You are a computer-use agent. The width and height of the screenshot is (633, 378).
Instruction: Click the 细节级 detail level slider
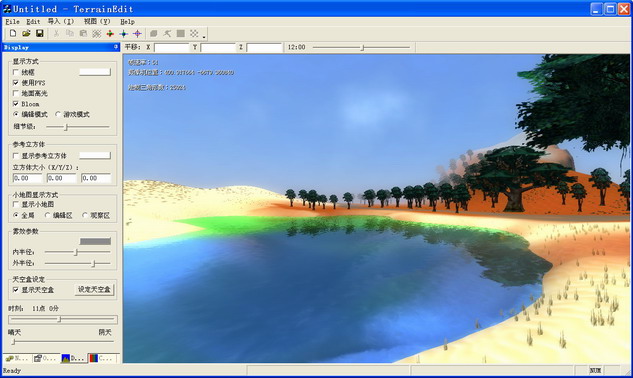point(78,127)
